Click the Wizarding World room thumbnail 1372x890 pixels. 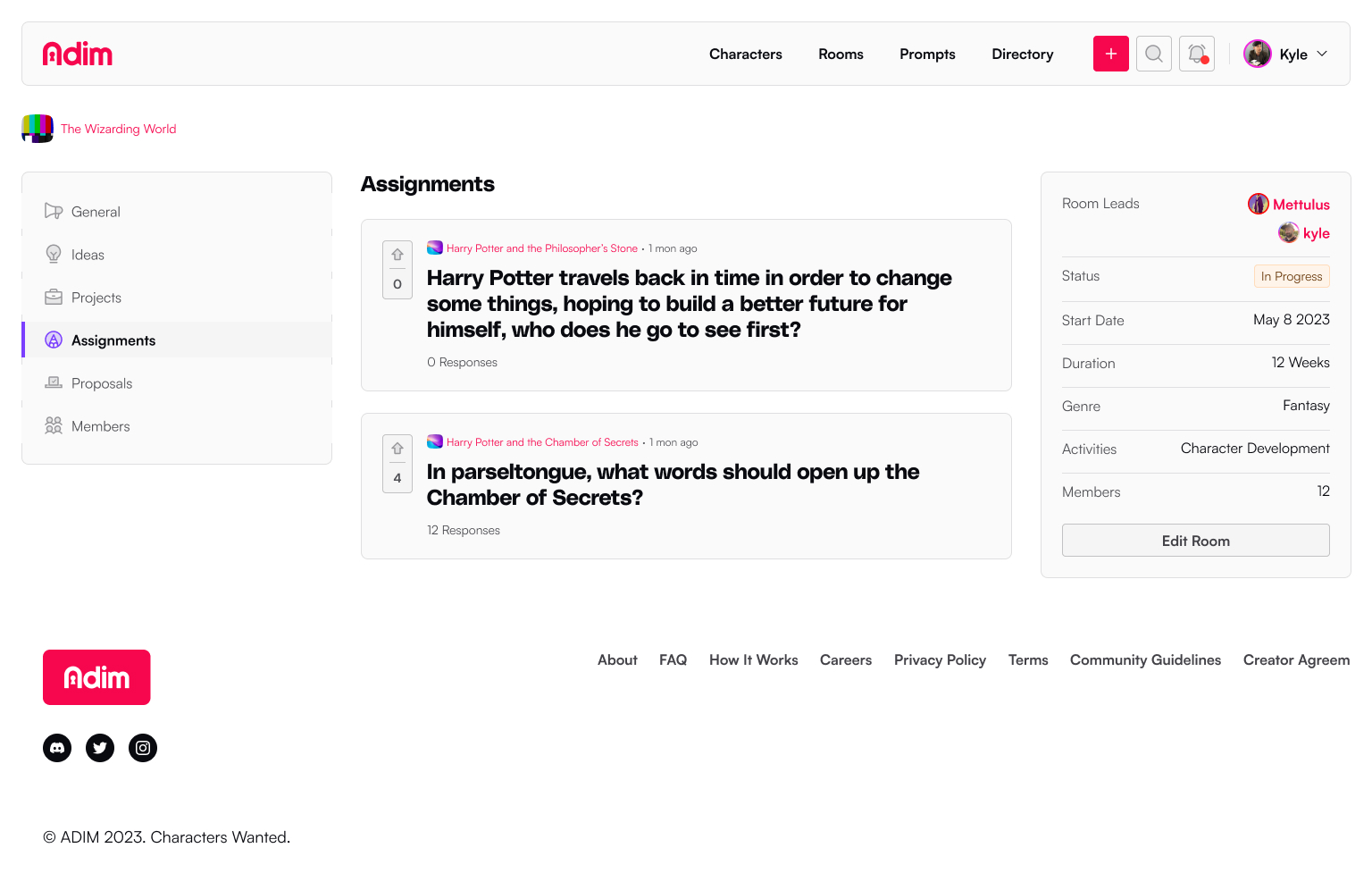[38, 129]
